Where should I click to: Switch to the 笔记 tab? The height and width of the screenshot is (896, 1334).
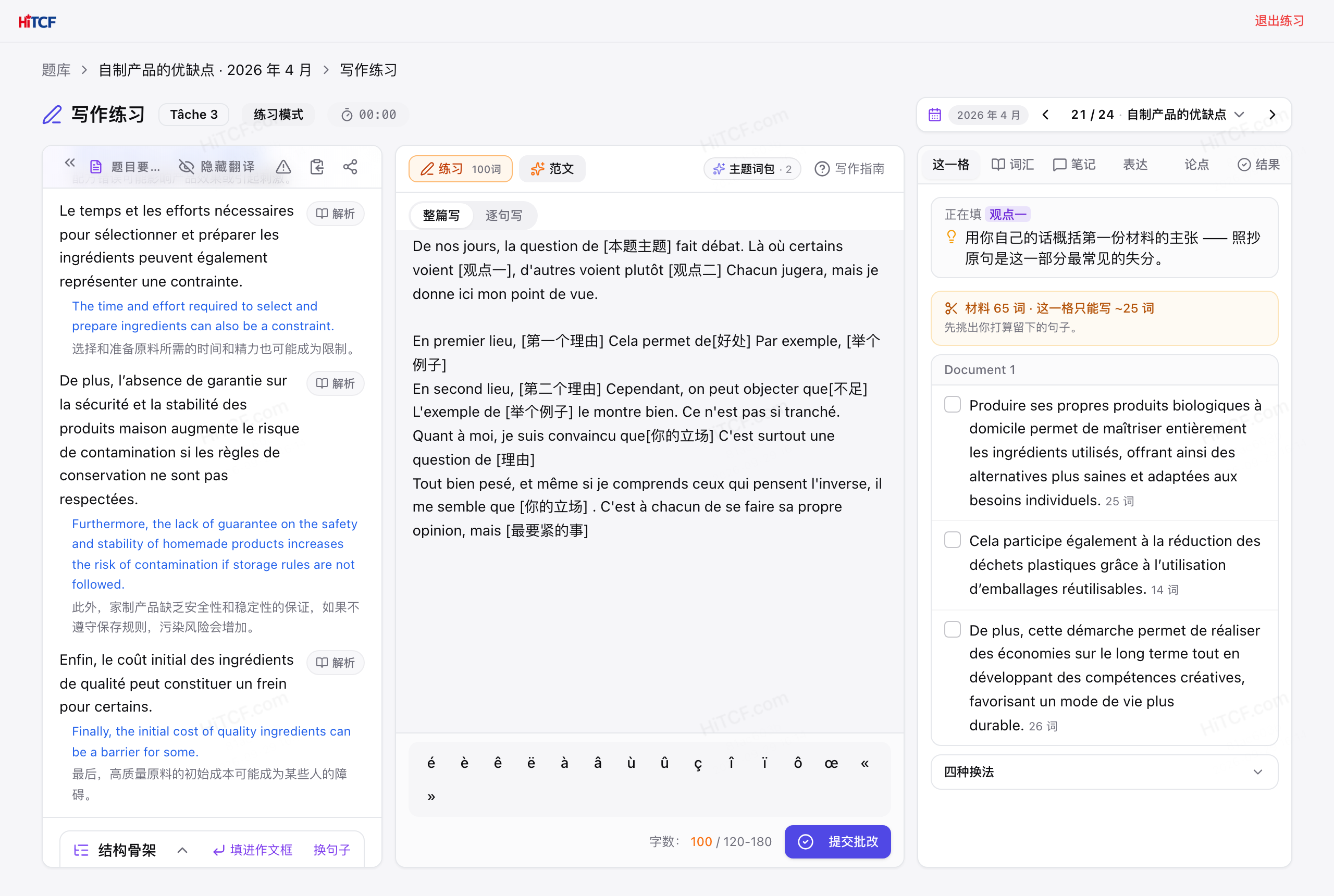pyautogui.click(x=1074, y=165)
